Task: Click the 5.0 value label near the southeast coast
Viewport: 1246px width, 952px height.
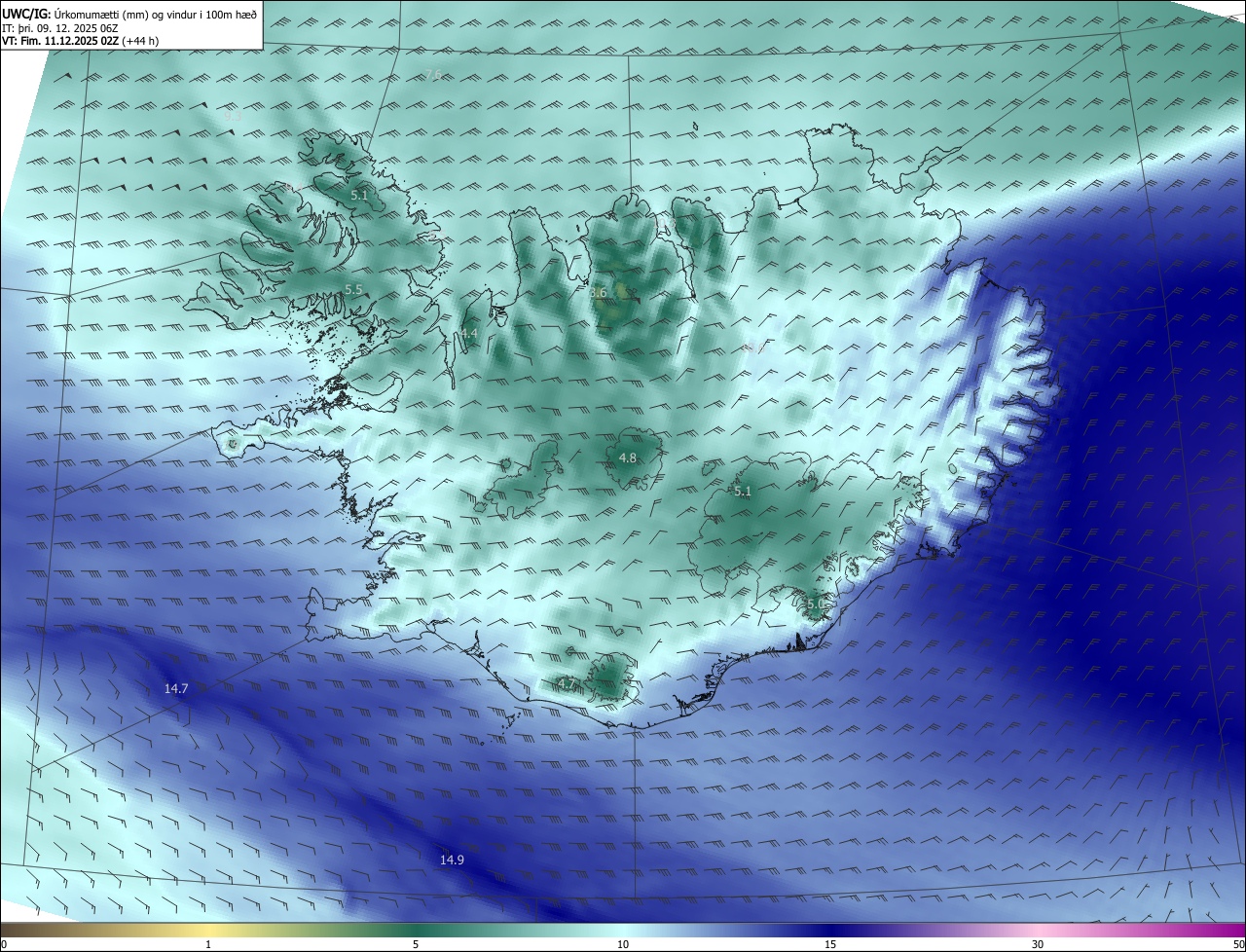Action: (816, 604)
